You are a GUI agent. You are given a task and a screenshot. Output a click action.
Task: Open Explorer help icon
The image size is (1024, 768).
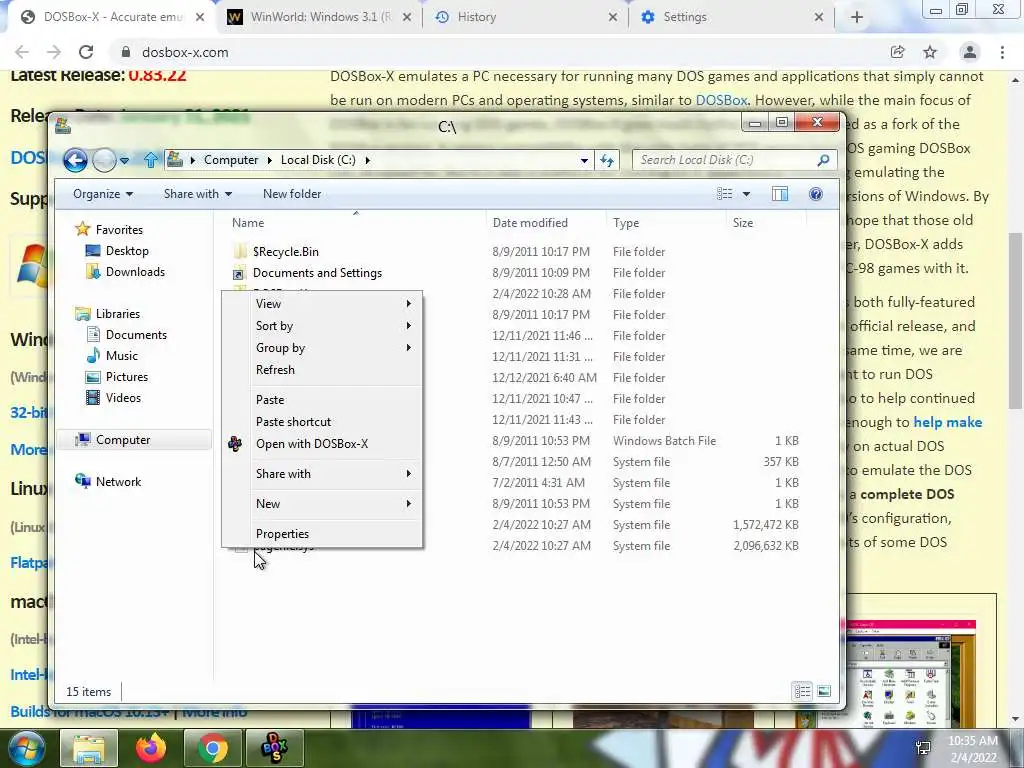click(816, 194)
